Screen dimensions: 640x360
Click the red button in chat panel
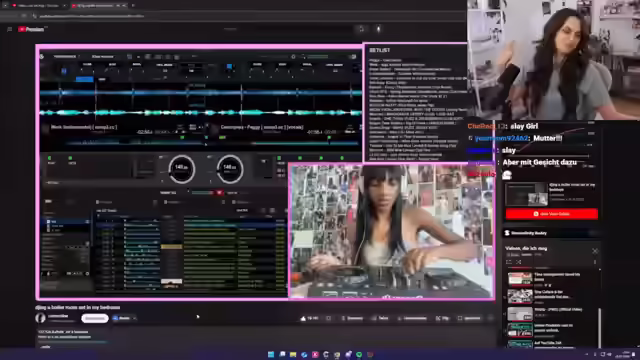552,214
